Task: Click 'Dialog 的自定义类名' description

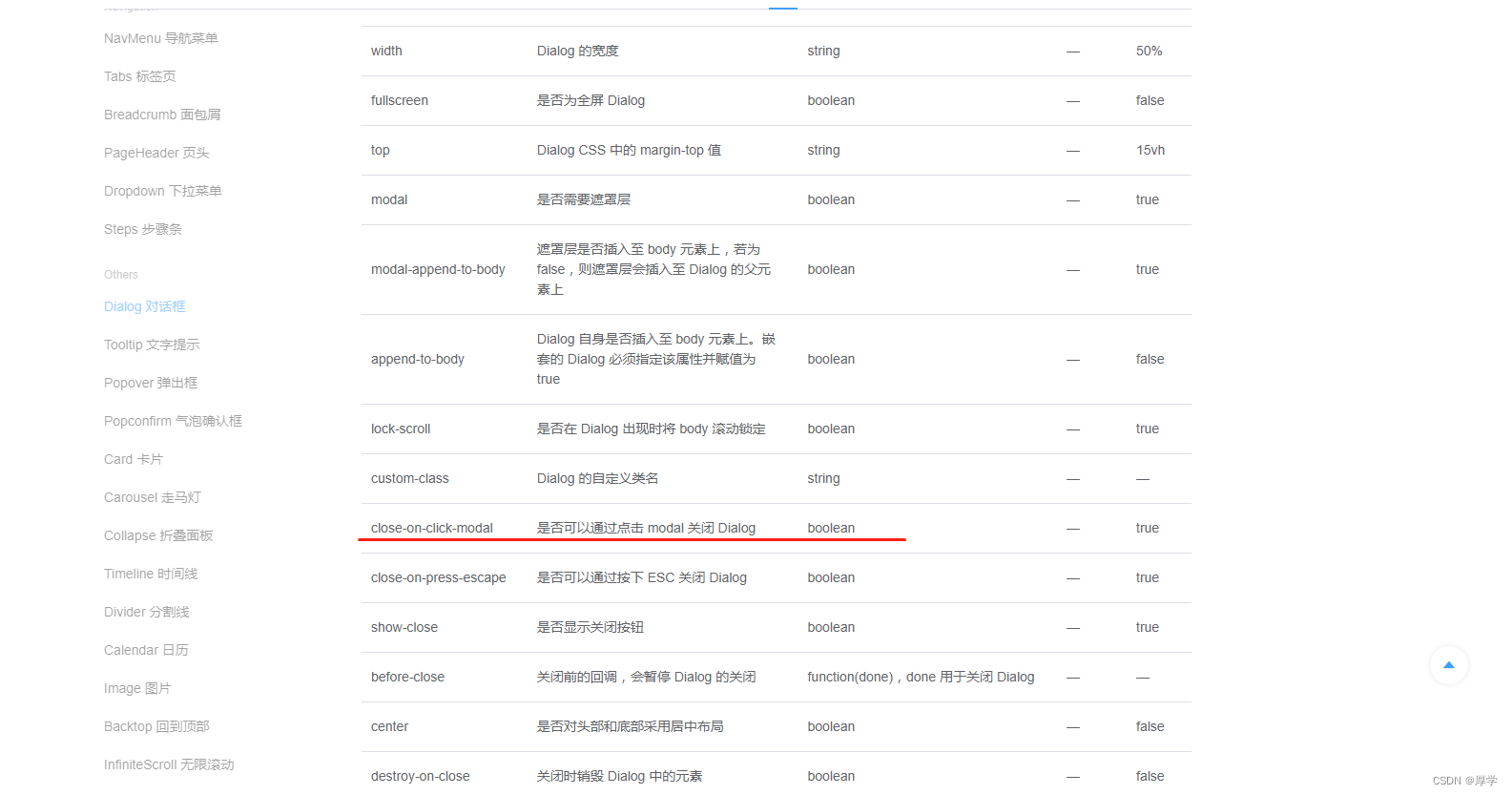Action: (x=598, y=478)
